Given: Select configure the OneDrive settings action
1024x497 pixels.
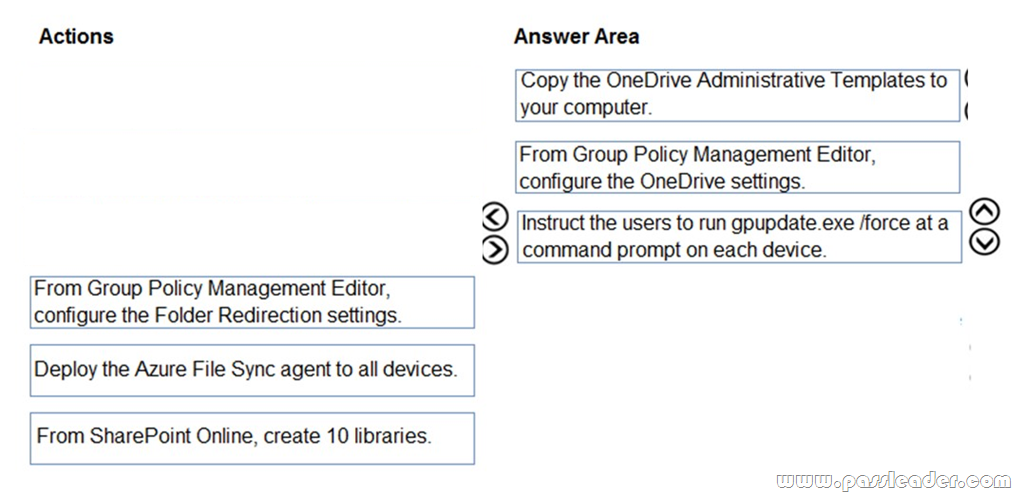Looking at the screenshot, I should 738,167.
